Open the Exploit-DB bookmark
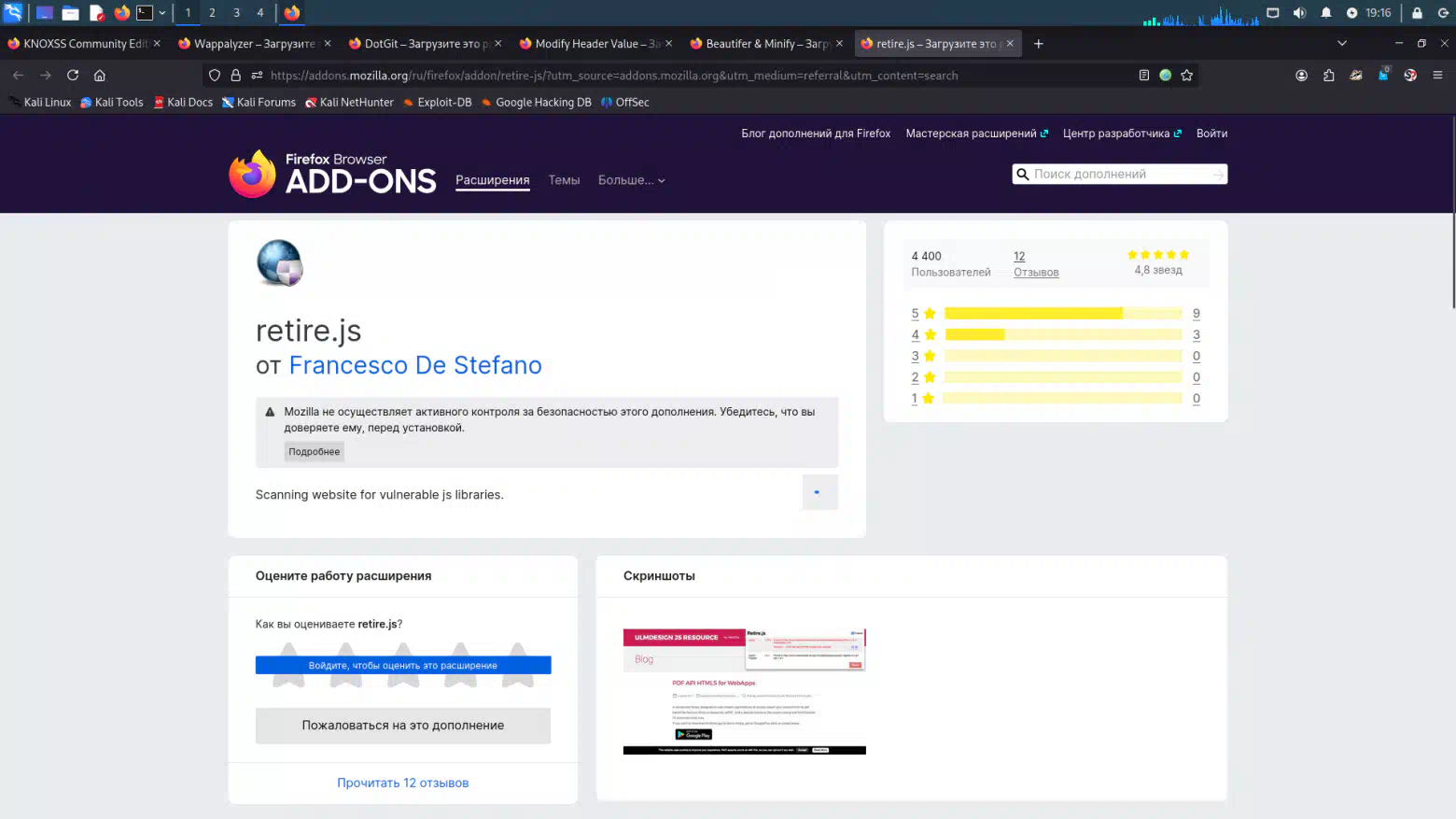The image size is (1456, 819). tap(438, 103)
